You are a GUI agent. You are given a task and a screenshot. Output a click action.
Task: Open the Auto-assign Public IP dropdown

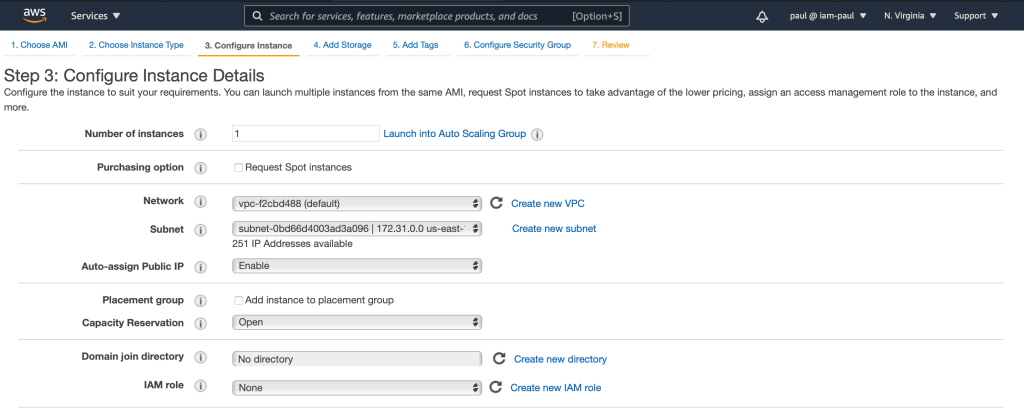[356, 266]
